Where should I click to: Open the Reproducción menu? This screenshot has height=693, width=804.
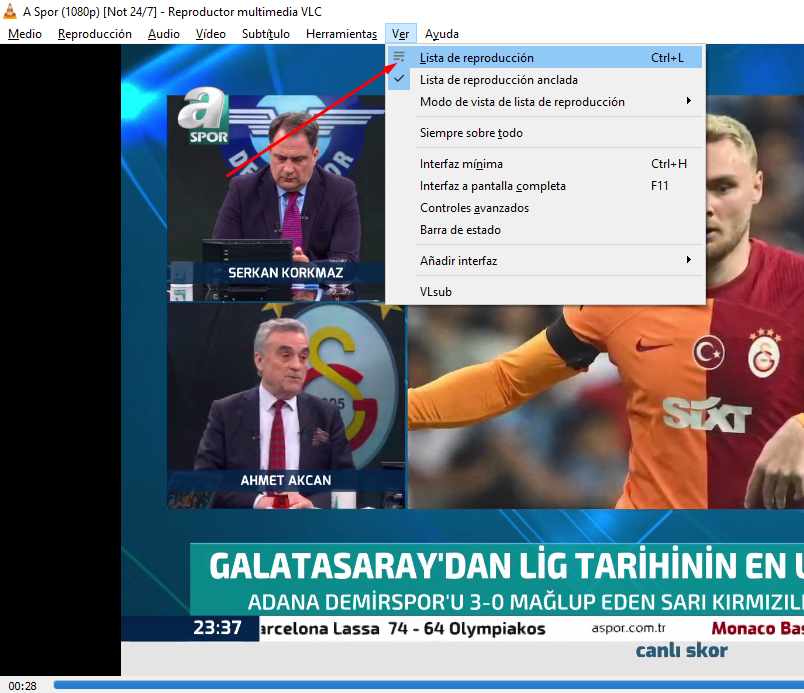click(x=94, y=34)
